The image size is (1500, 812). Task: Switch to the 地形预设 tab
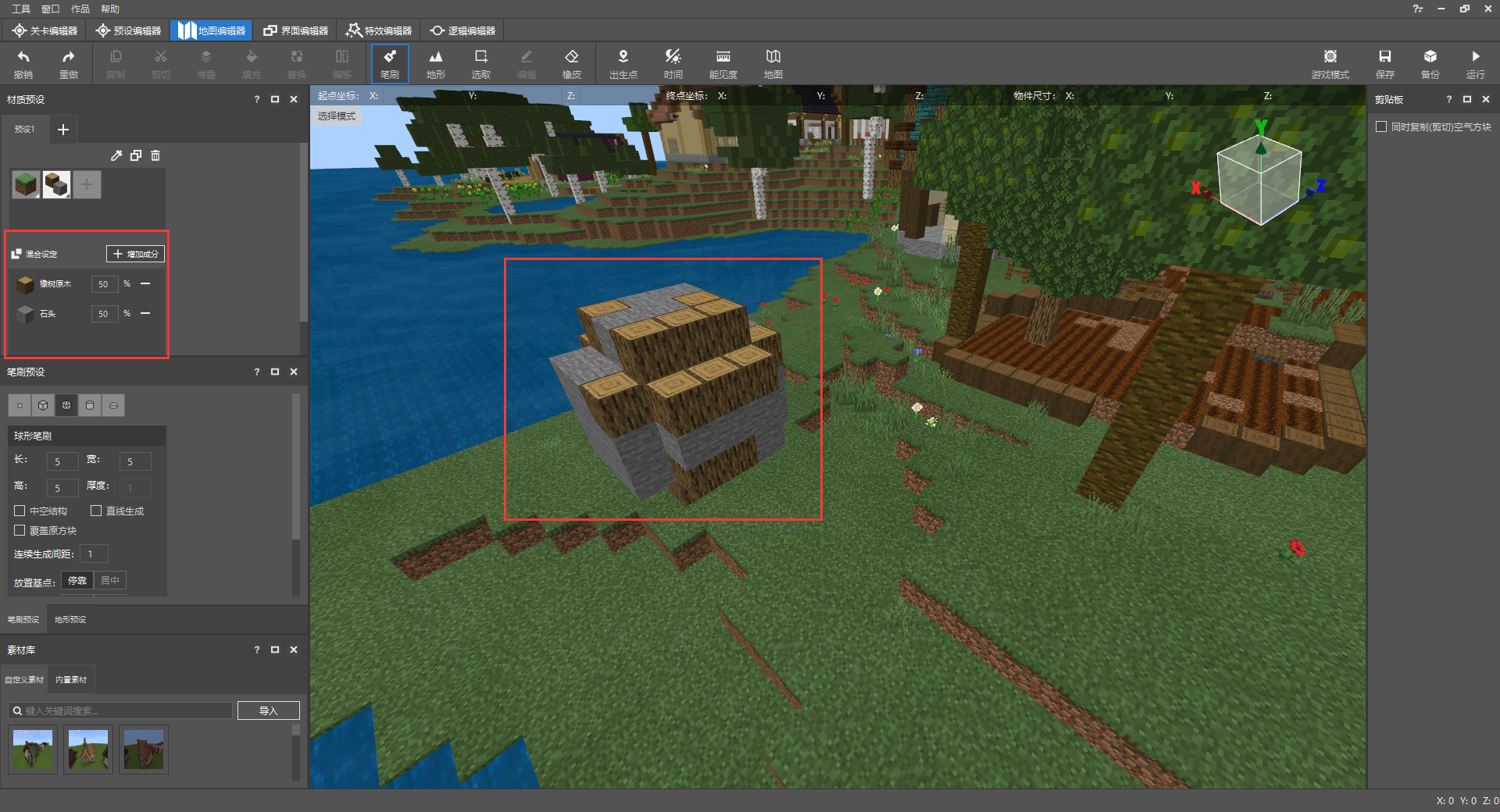[x=70, y=619]
